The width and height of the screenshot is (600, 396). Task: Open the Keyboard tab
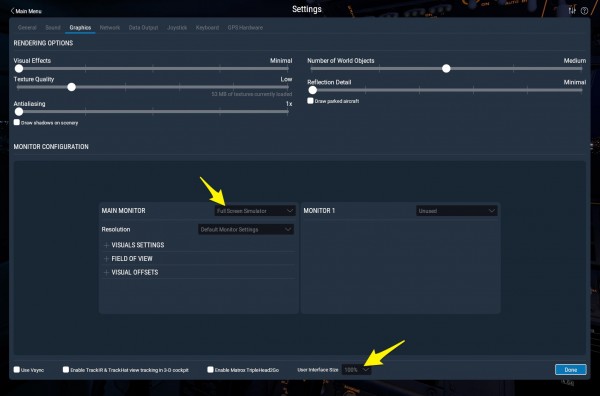(207, 28)
